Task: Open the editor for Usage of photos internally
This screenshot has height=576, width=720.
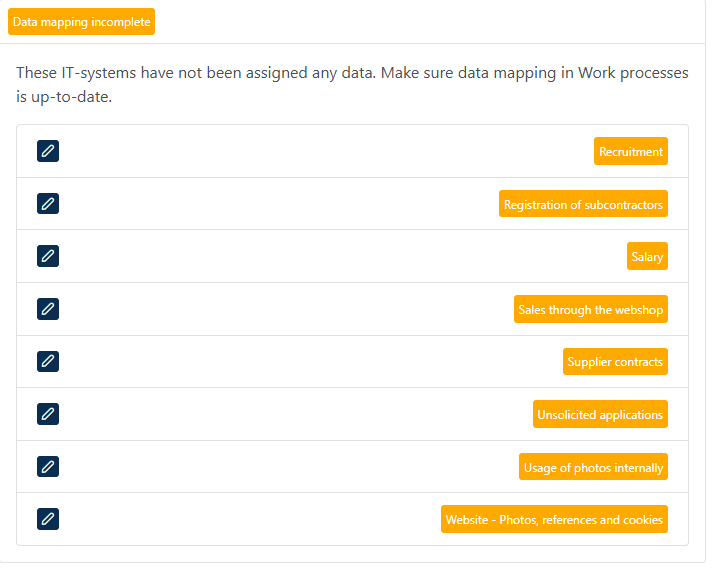Action: coord(48,467)
